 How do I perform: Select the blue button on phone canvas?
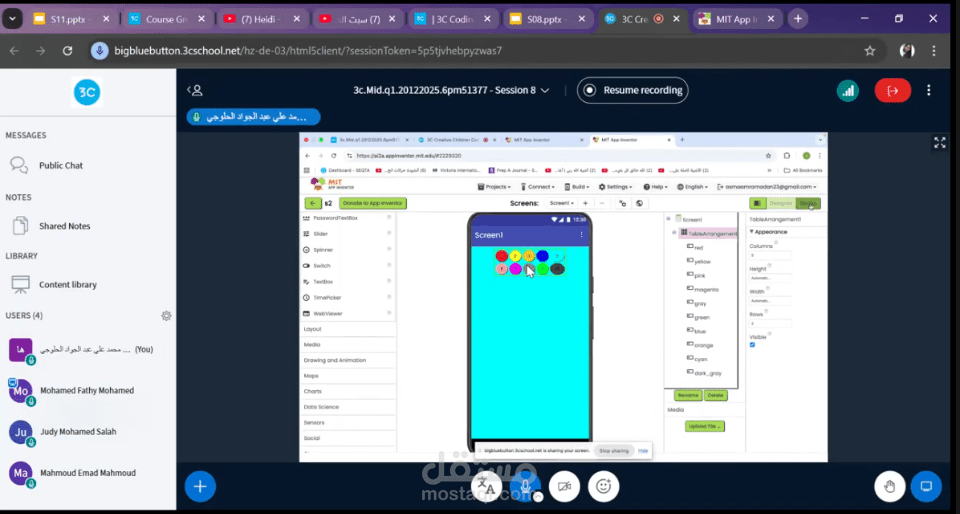[542, 256]
